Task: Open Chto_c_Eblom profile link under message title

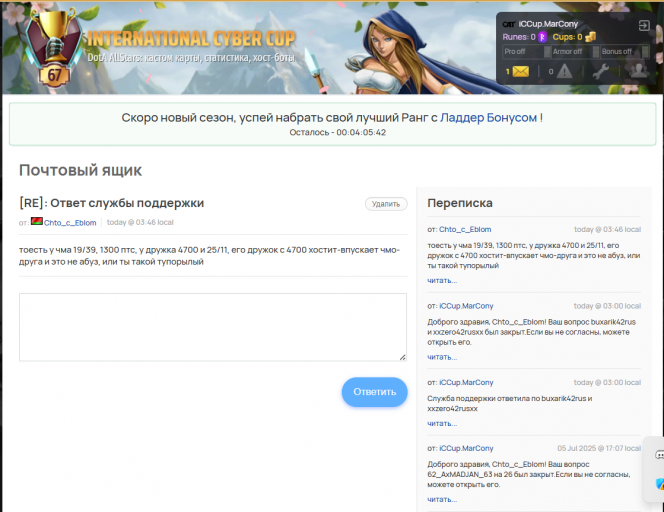Action: click(70, 223)
